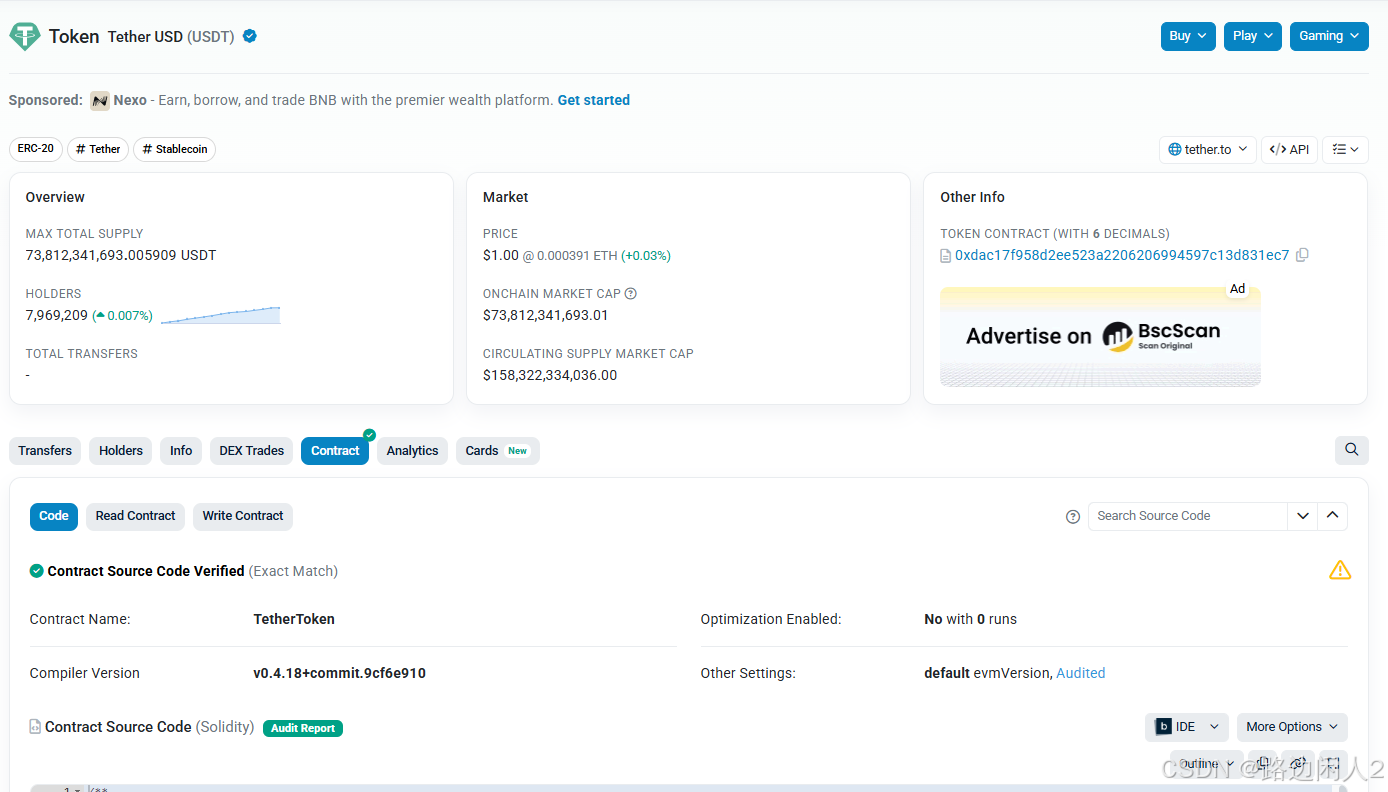Click the circulating supply value $158,322,334,036.00
Screen dimensions: 1388x792
(550, 375)
